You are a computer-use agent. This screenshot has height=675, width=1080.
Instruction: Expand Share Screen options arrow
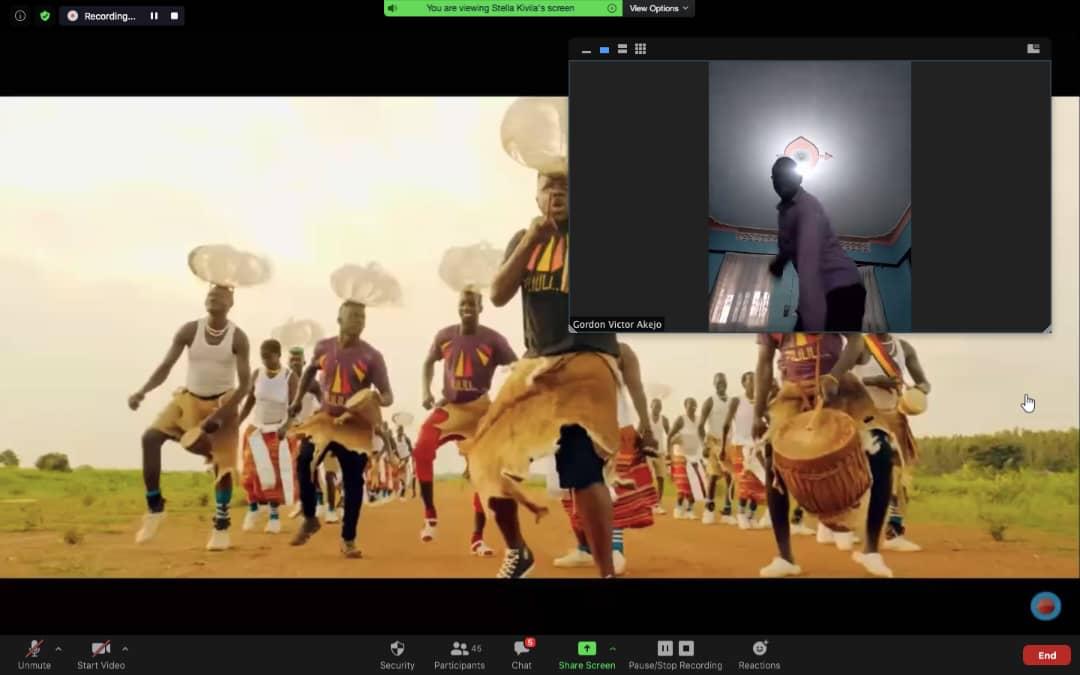click(x=612, y=649)
